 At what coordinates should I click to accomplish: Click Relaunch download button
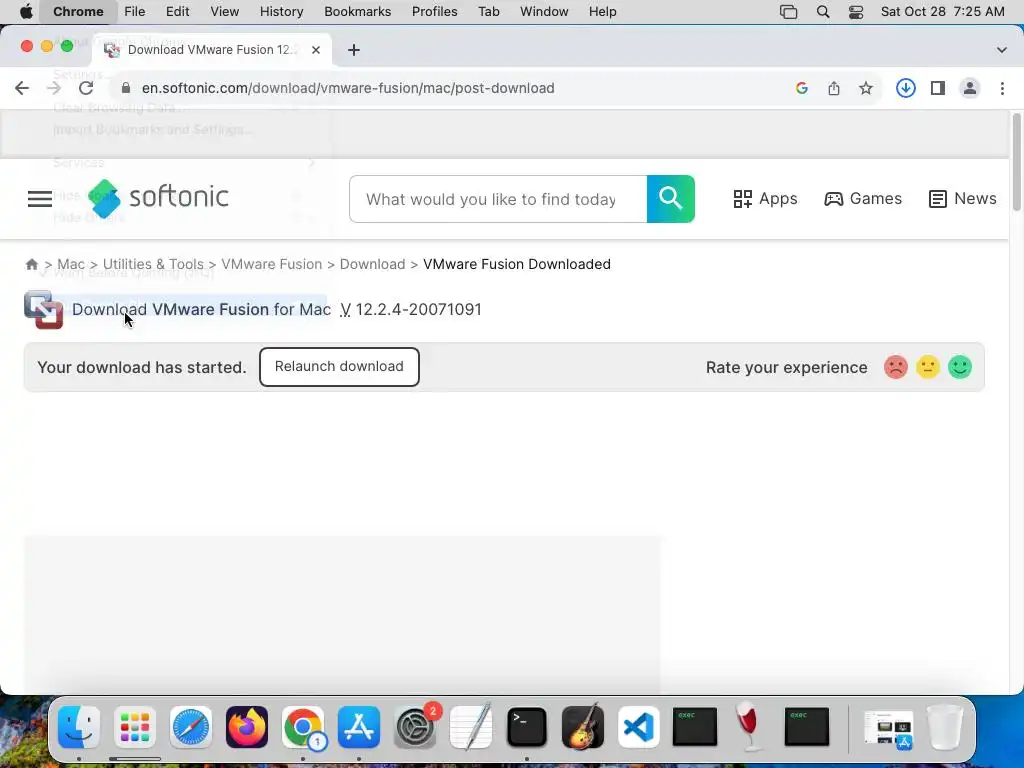point(339,366)
